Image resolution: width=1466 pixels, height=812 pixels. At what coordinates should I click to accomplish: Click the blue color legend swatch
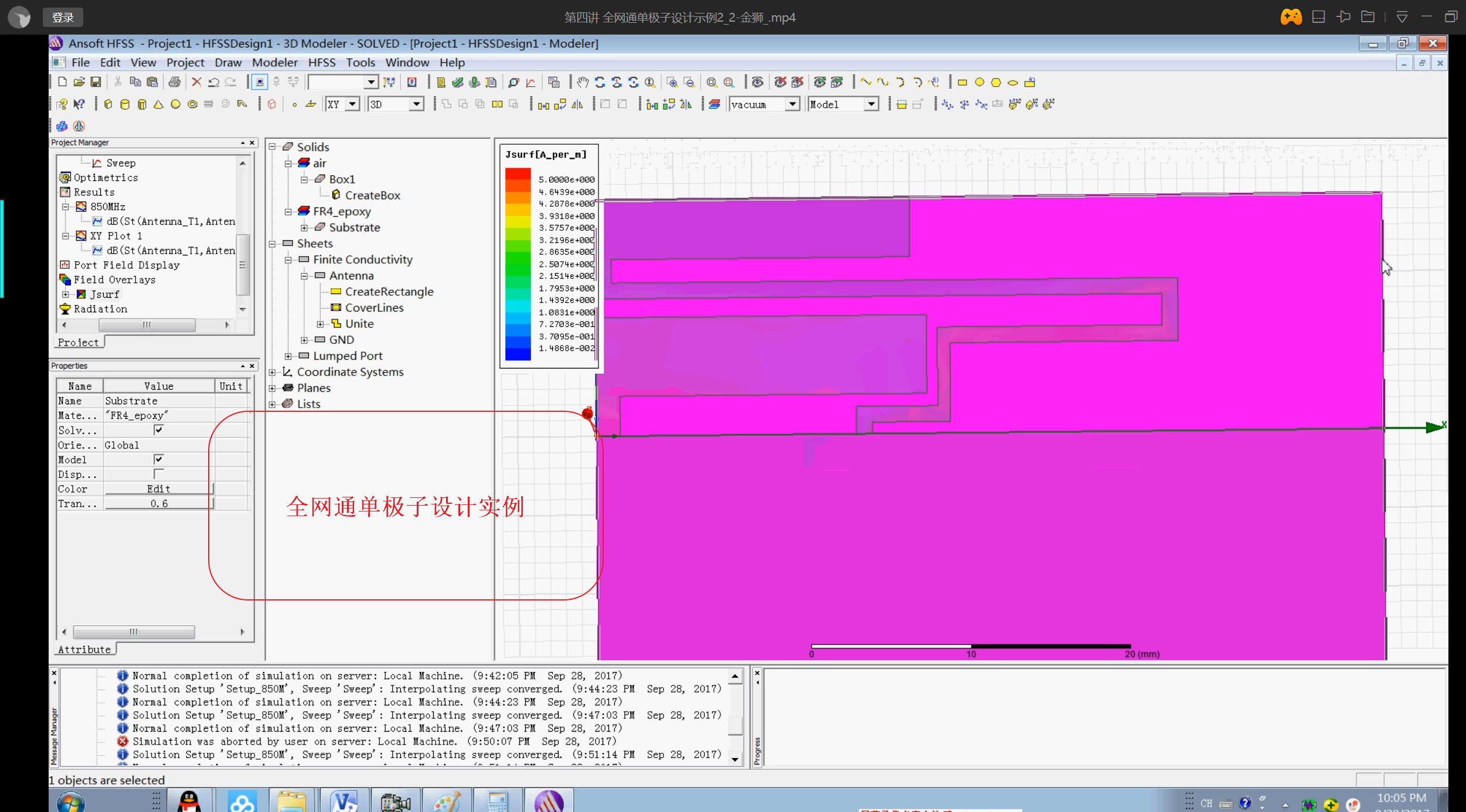click(x=518, y=354)
